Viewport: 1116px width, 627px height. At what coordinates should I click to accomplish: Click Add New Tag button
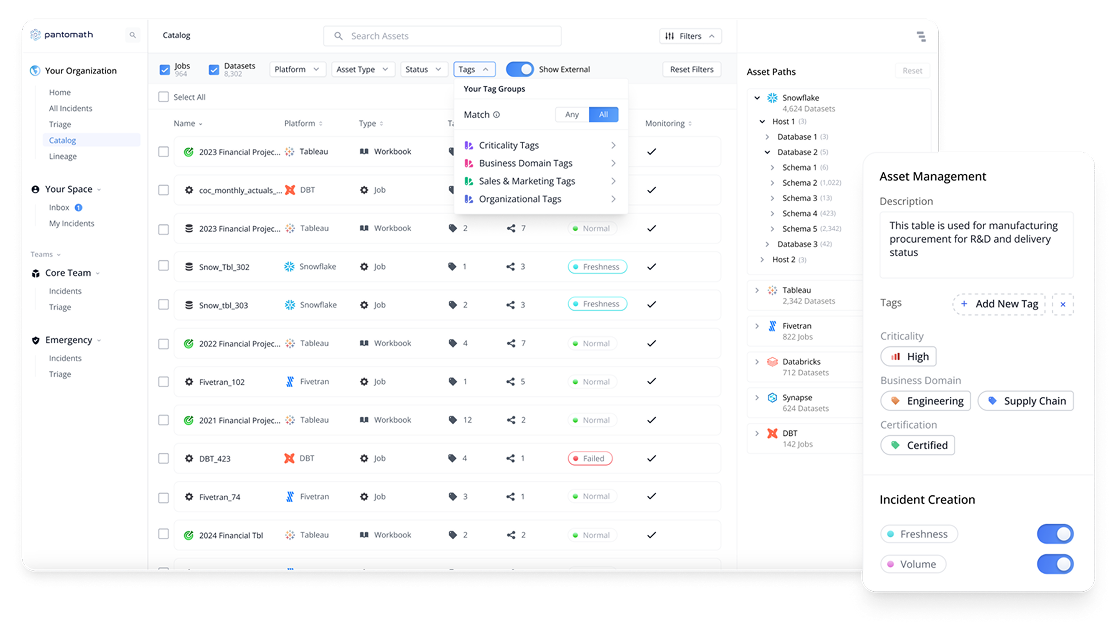999,304
